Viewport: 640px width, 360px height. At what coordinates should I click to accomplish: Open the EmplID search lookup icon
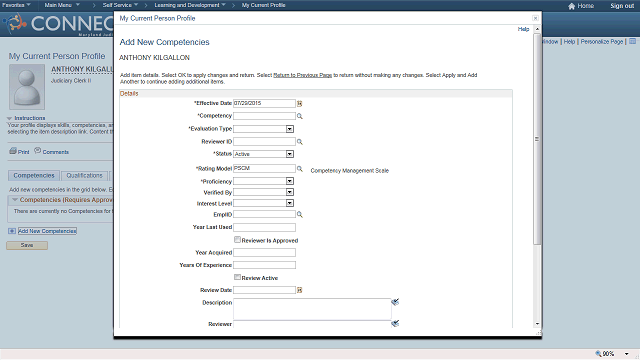(x=300, y=214)
